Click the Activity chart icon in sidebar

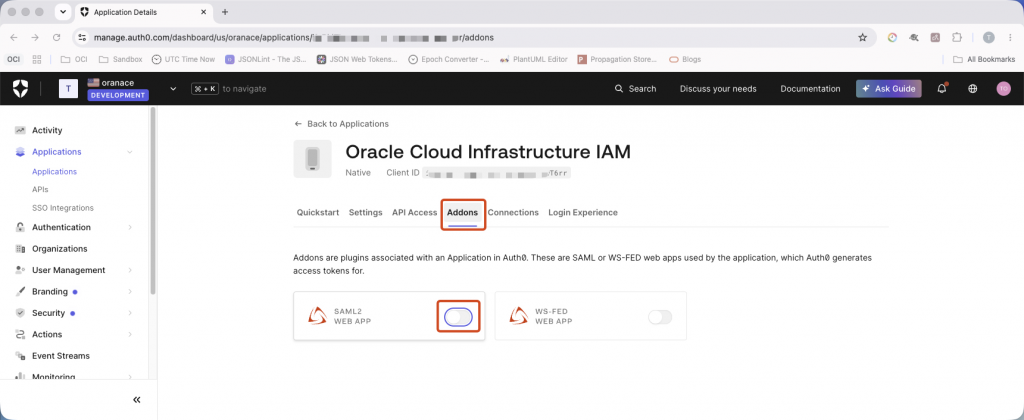click(x=20, y=130)
